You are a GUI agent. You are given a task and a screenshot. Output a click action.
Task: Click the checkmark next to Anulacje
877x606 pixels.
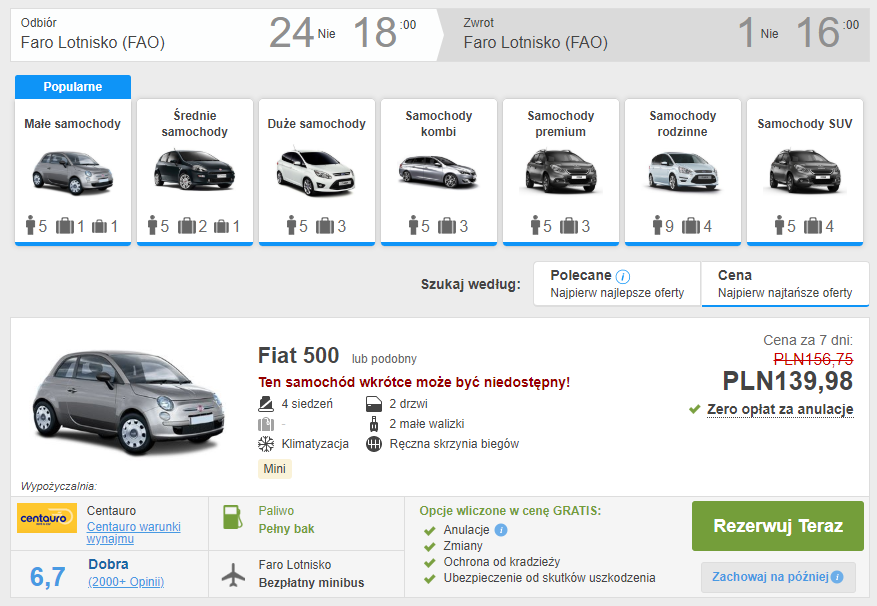tap(430, 530)
